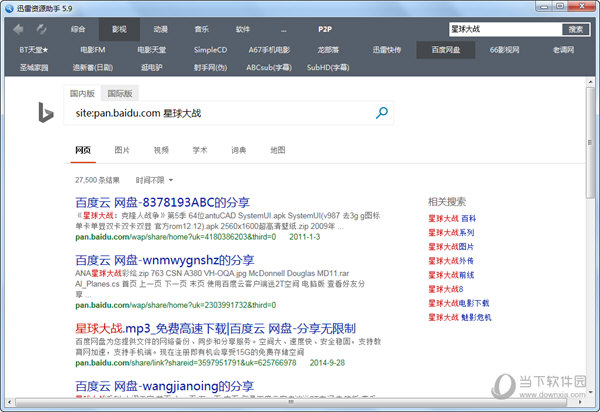
Task: Select the BT天堂 source
Action: (x=34, y=50)
